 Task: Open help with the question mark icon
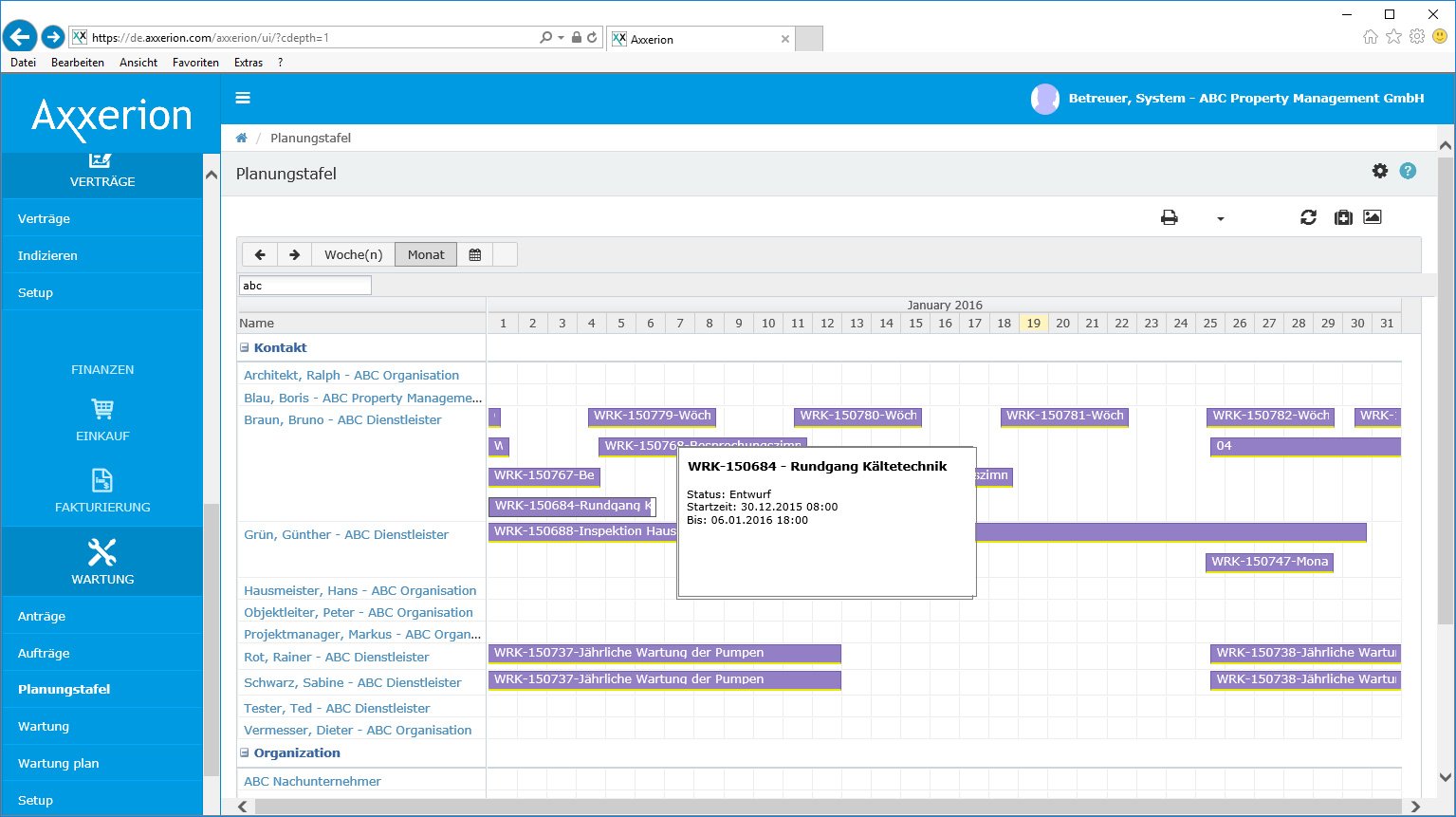point(1408,171)
